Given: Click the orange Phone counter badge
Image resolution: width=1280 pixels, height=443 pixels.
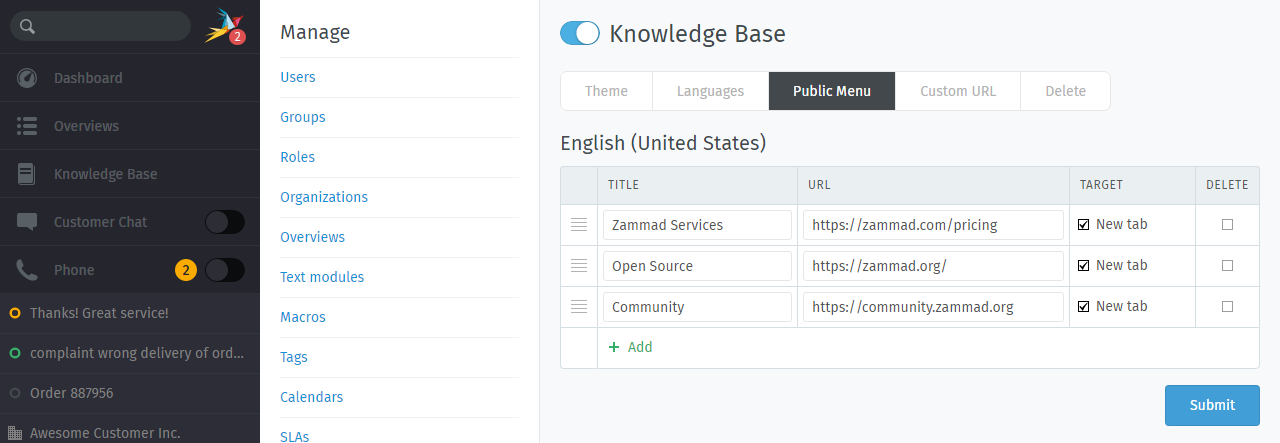Looking at the screenshot, I should (185, 270).
